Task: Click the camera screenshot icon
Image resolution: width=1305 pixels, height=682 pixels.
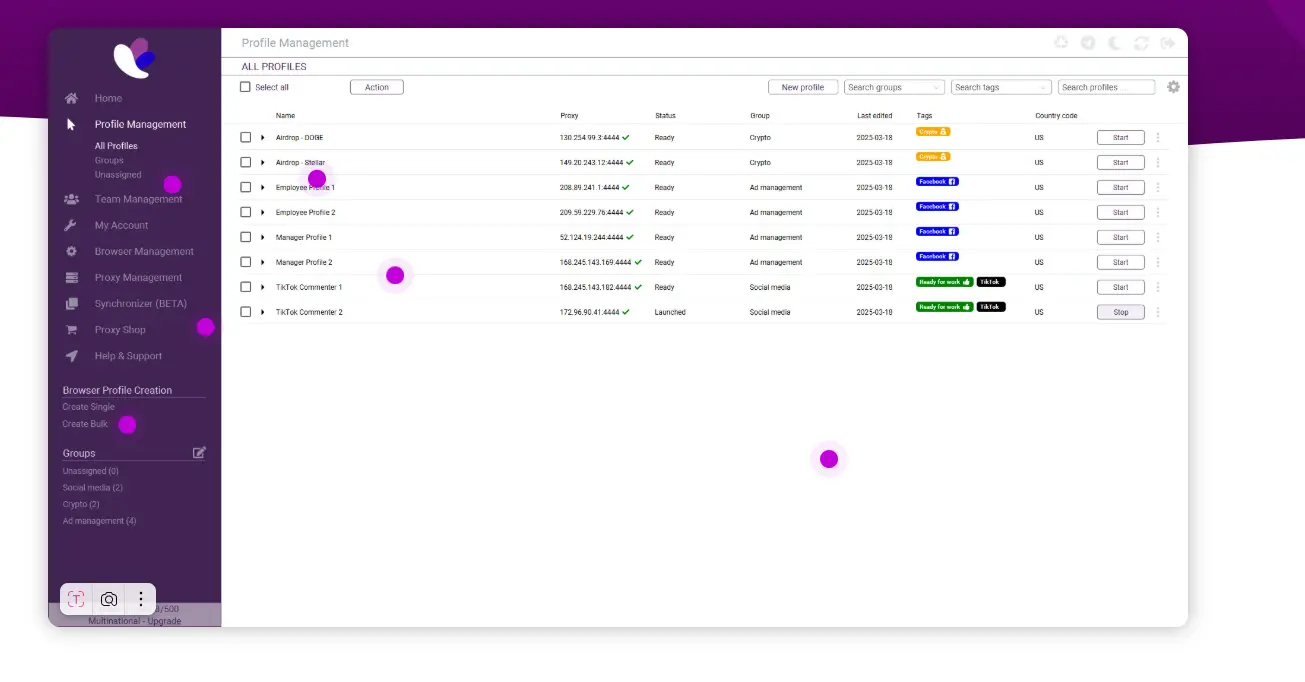Action: pyautogui.click(x=109, y=599)
